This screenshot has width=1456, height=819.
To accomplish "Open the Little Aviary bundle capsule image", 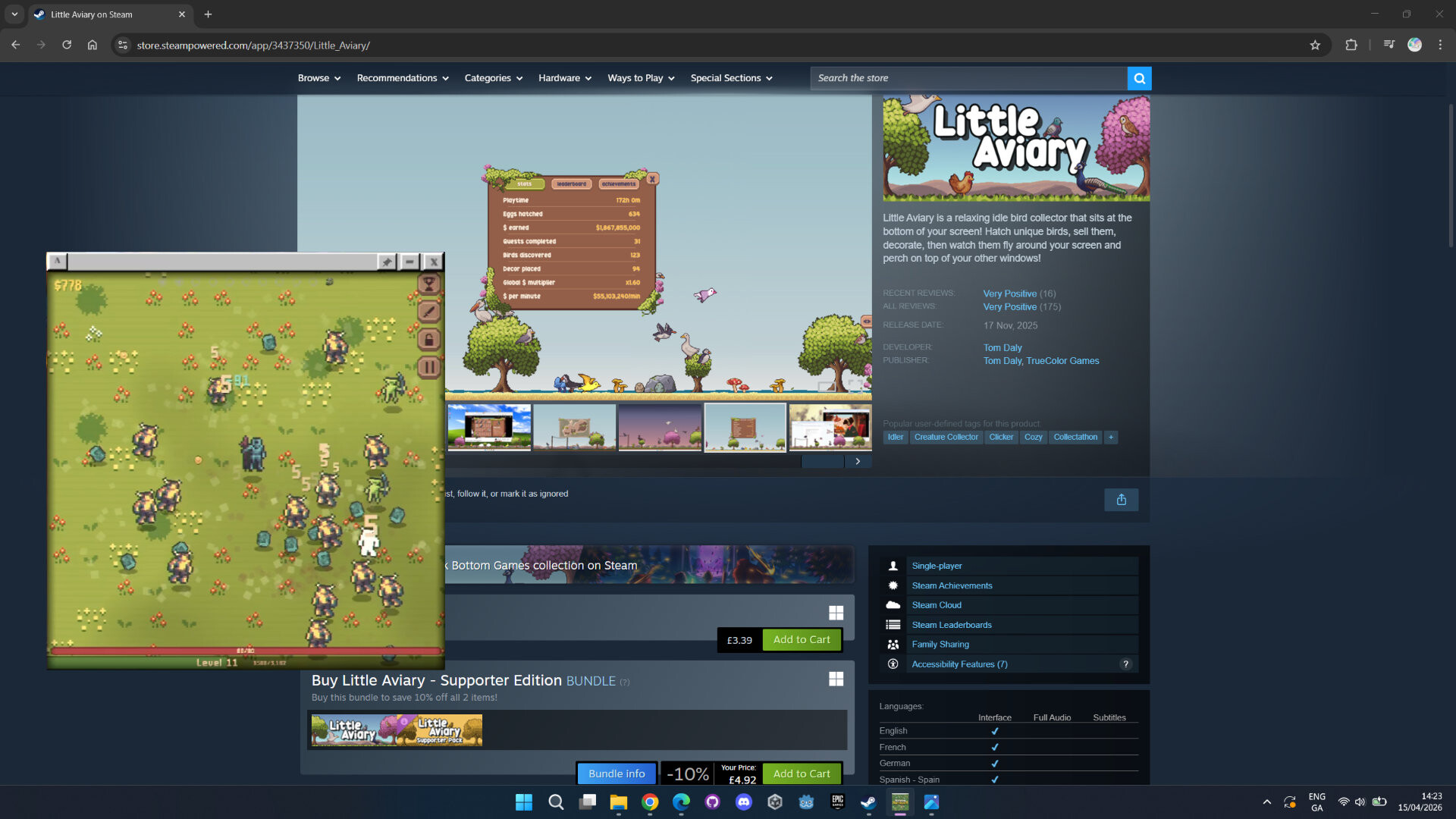I will coord(397,730).
